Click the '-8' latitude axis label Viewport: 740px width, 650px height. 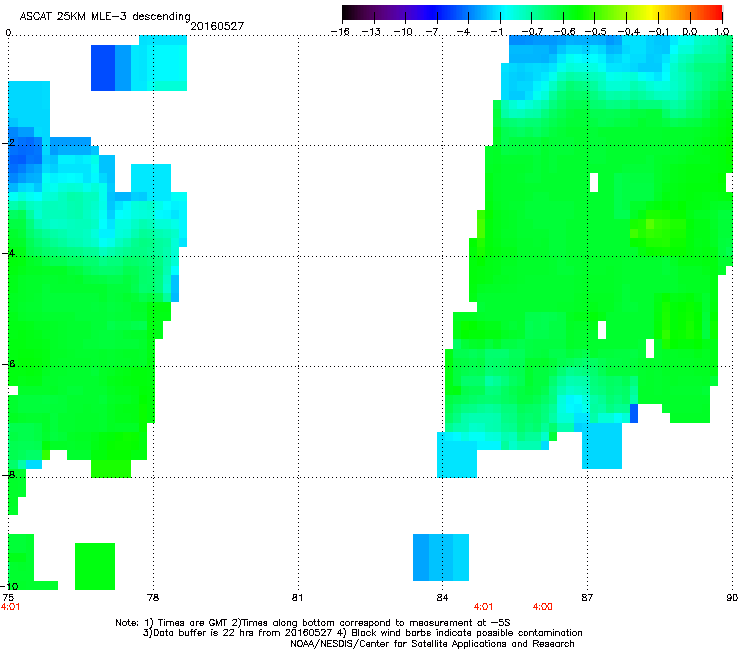click(7, 475)
